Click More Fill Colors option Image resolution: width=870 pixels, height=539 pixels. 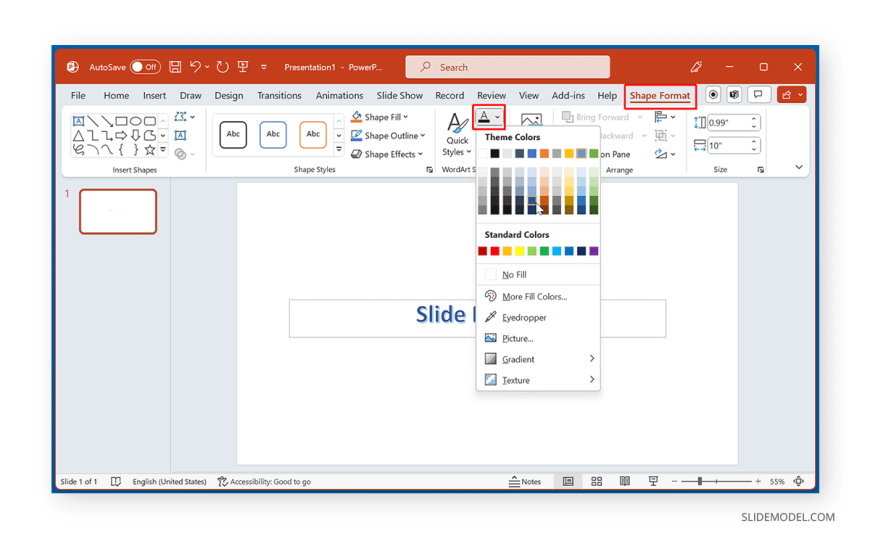pyautogui.click(x=534, y=296)
